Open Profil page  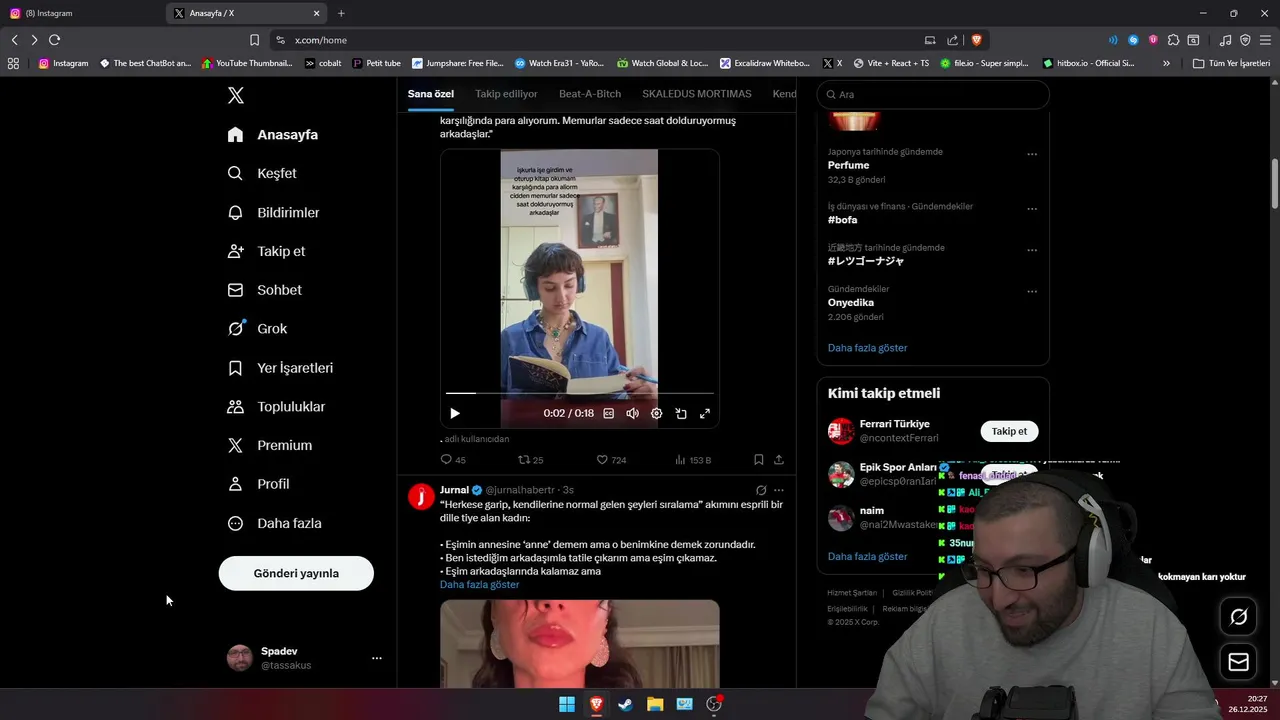click(x=259, y=484)
